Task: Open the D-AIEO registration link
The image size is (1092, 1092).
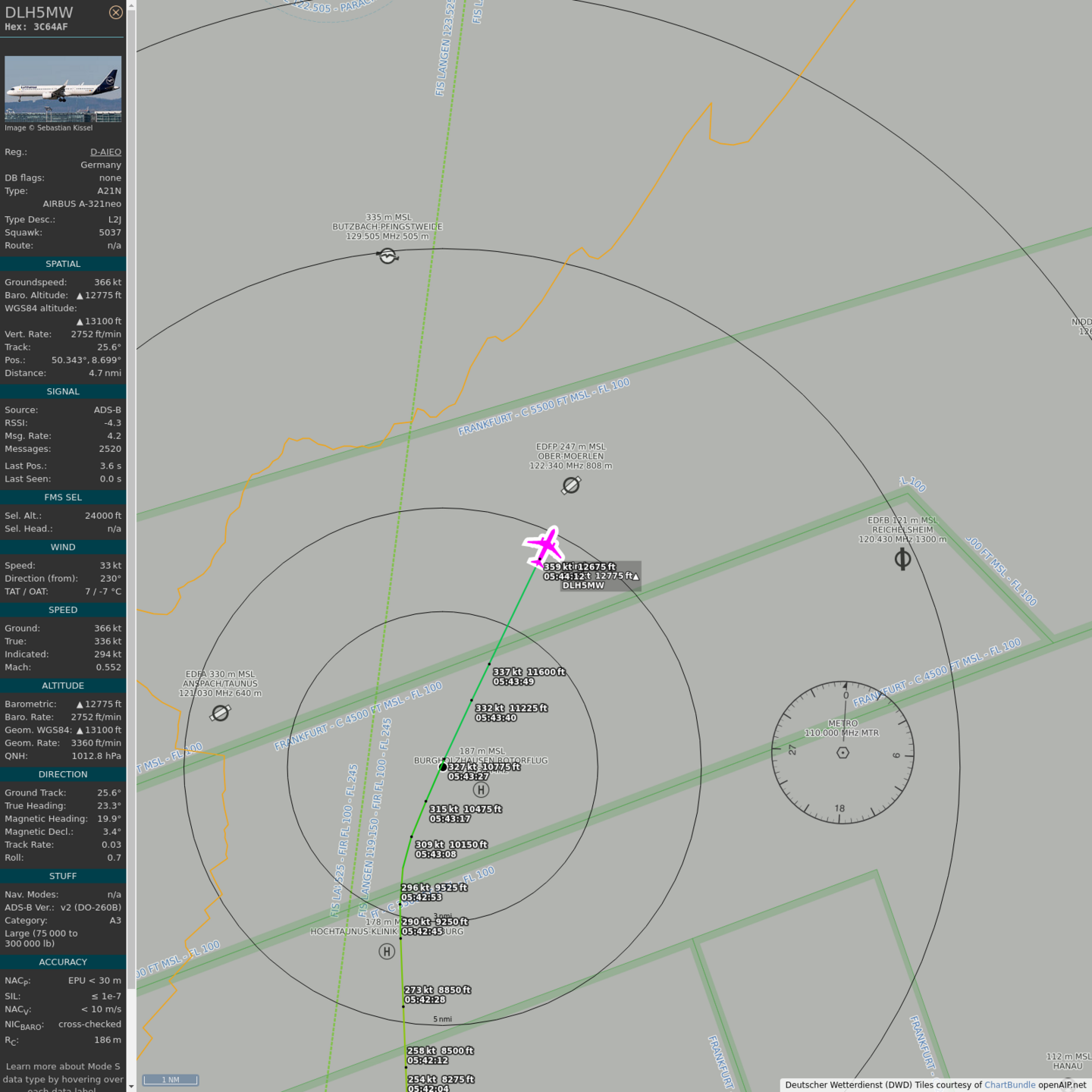Action: pos(105,152)
